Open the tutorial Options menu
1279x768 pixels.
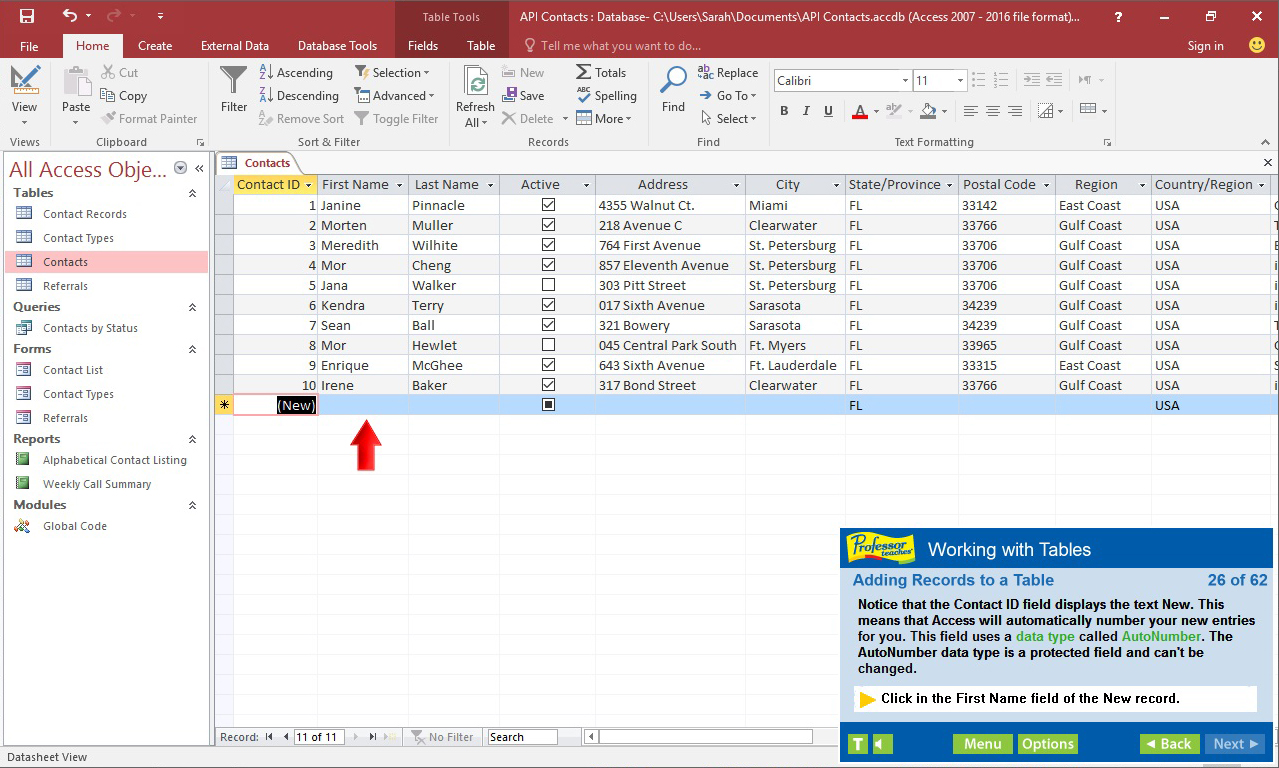pyautogui.click(x=1047, y=743)
